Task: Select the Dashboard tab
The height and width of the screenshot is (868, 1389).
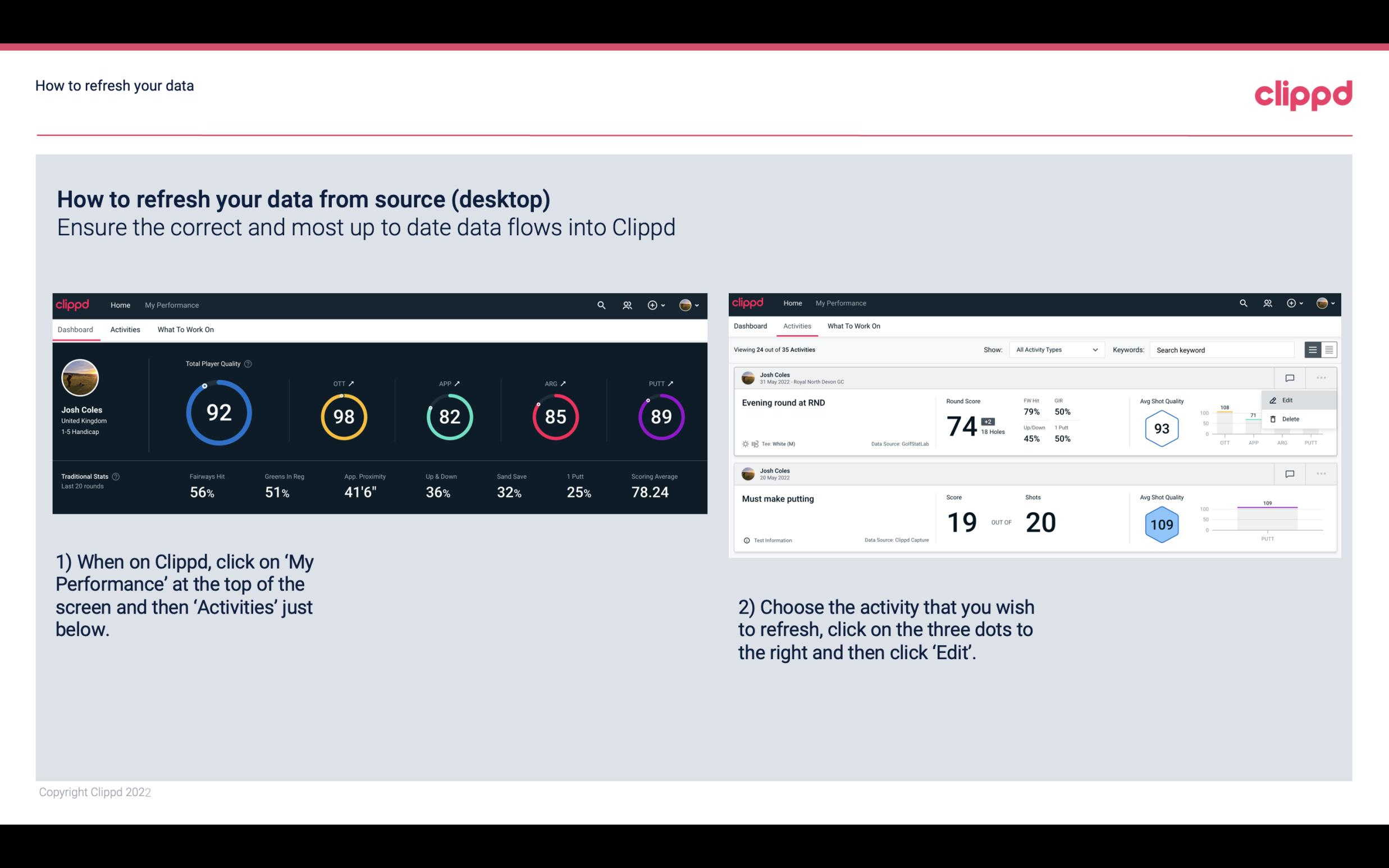Action: pos(76,329)
